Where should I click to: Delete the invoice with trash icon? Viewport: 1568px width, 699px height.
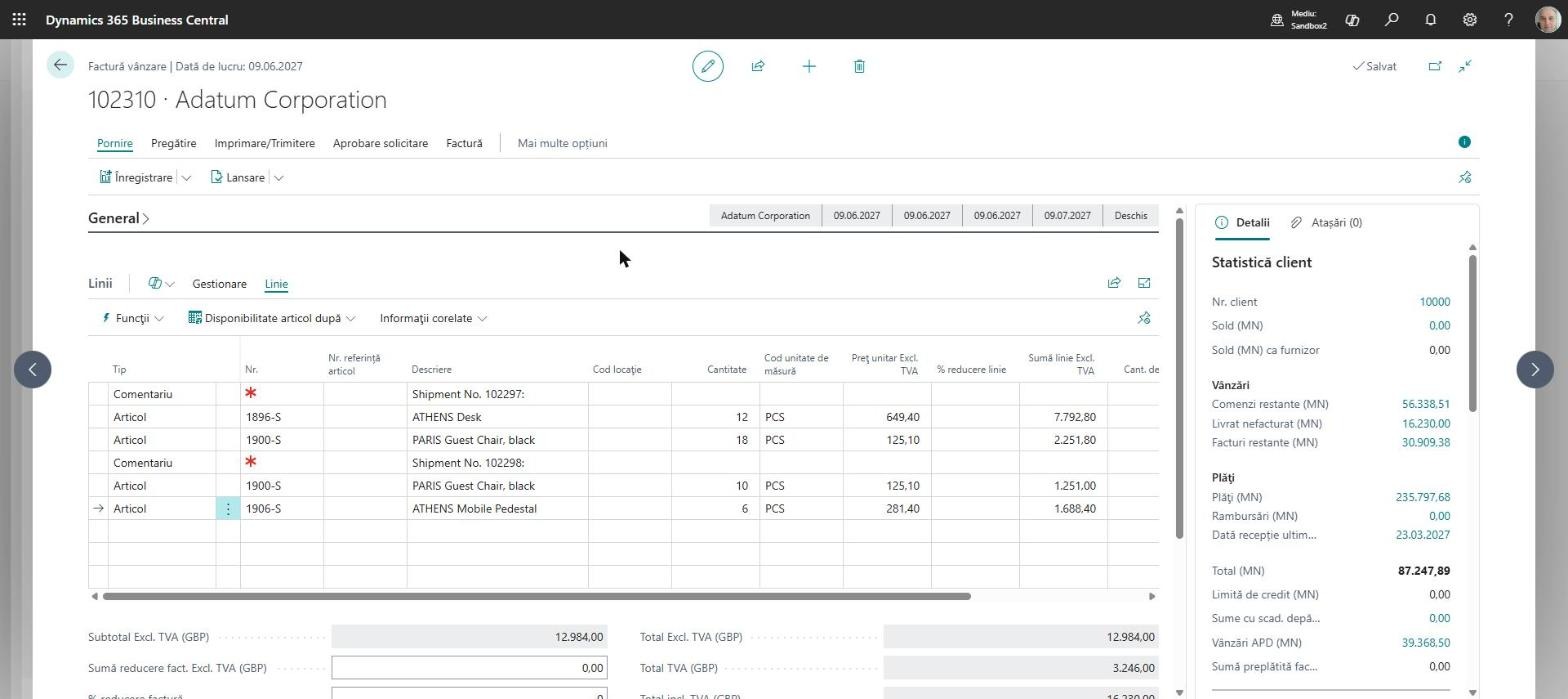pyautogui.click(x=859, y=66)
